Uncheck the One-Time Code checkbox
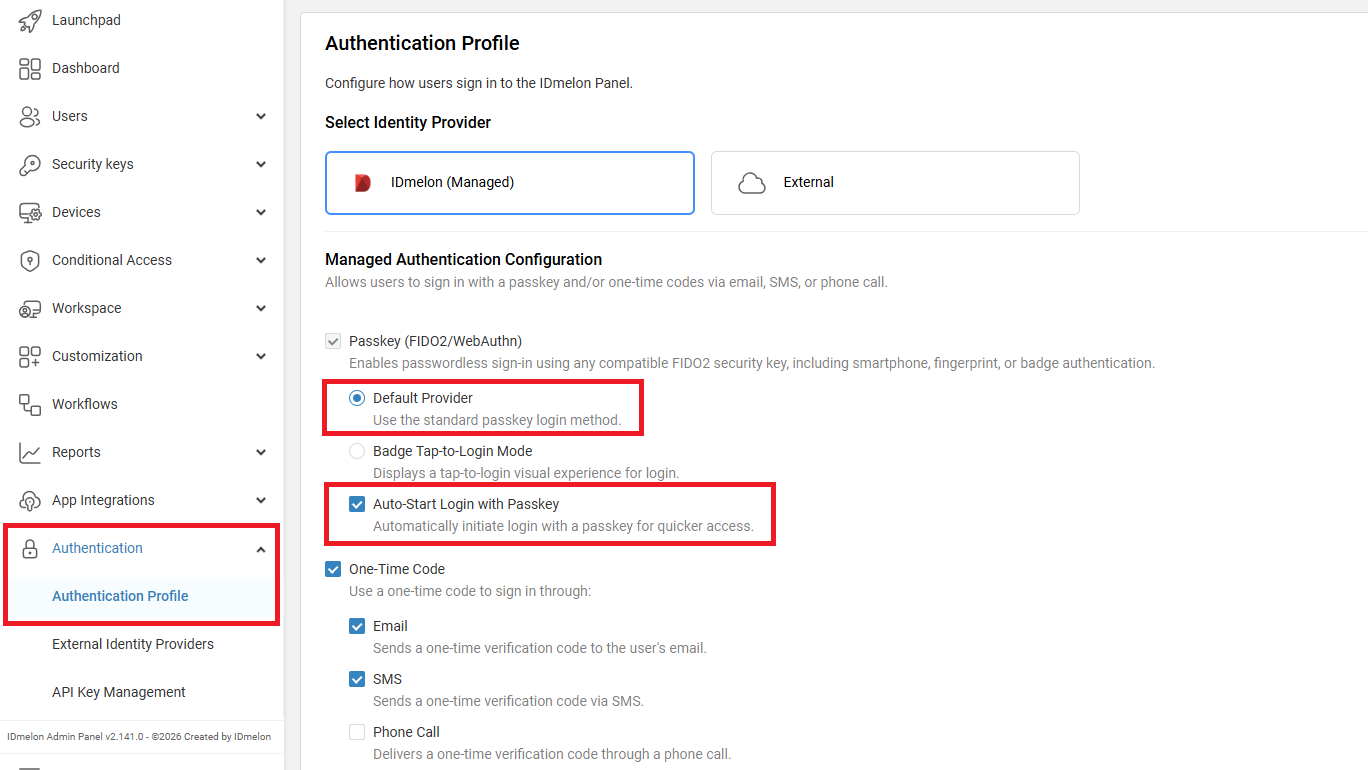 (x=333, y=569)
